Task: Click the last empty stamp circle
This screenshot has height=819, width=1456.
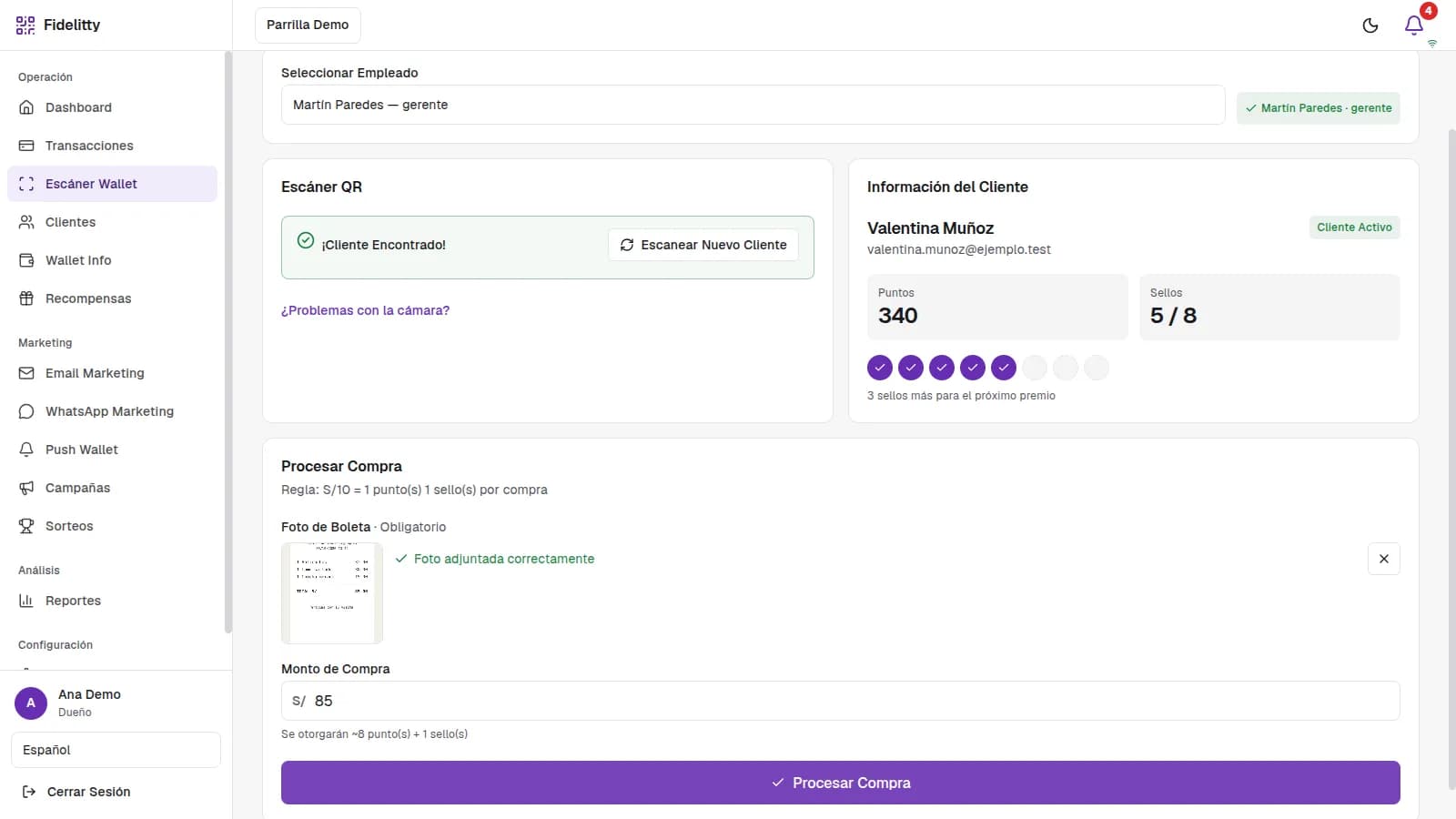Action: [1097, 368]
